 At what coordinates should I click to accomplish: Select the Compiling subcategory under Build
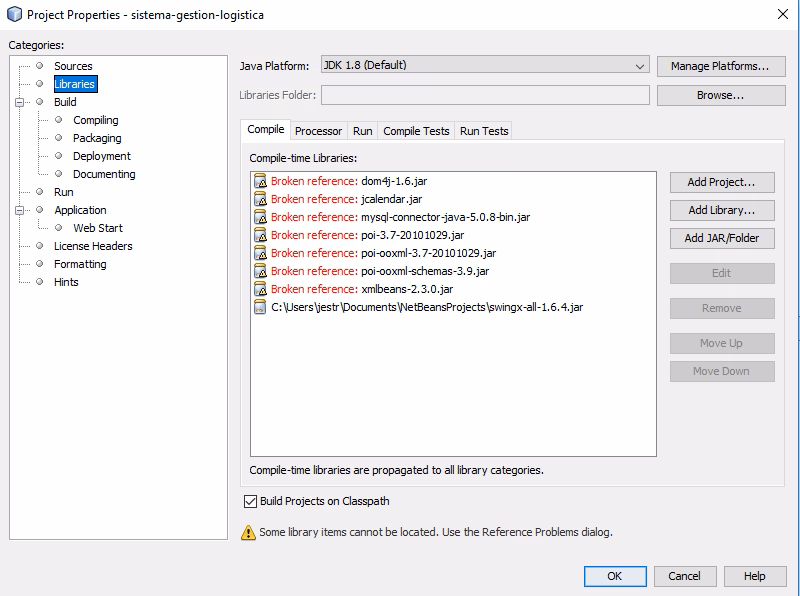click(x=94, y=119)
